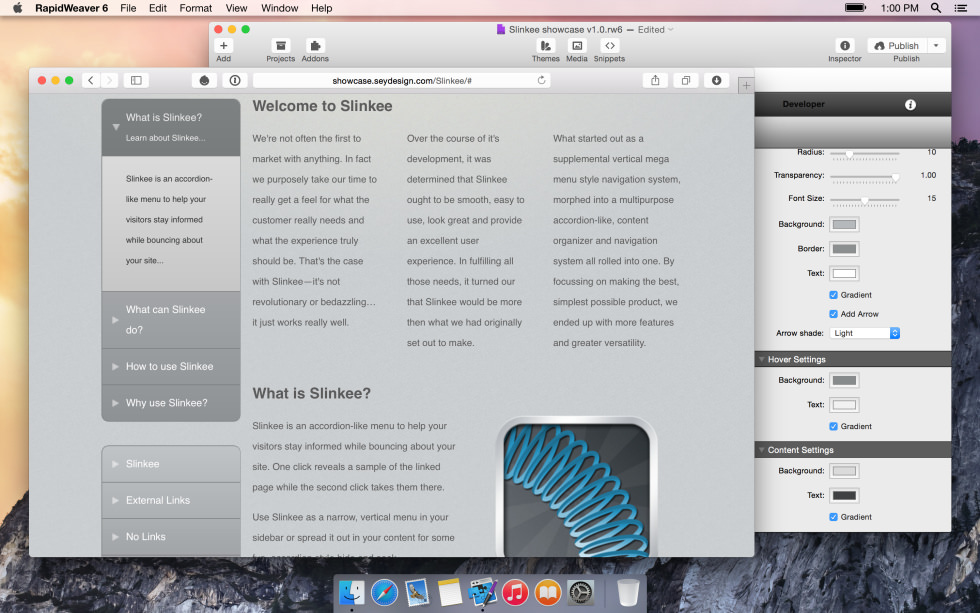Open the Addons icon
Image resolution: width=980 pixels, height=613 pixels.
(x=315, y=46)
